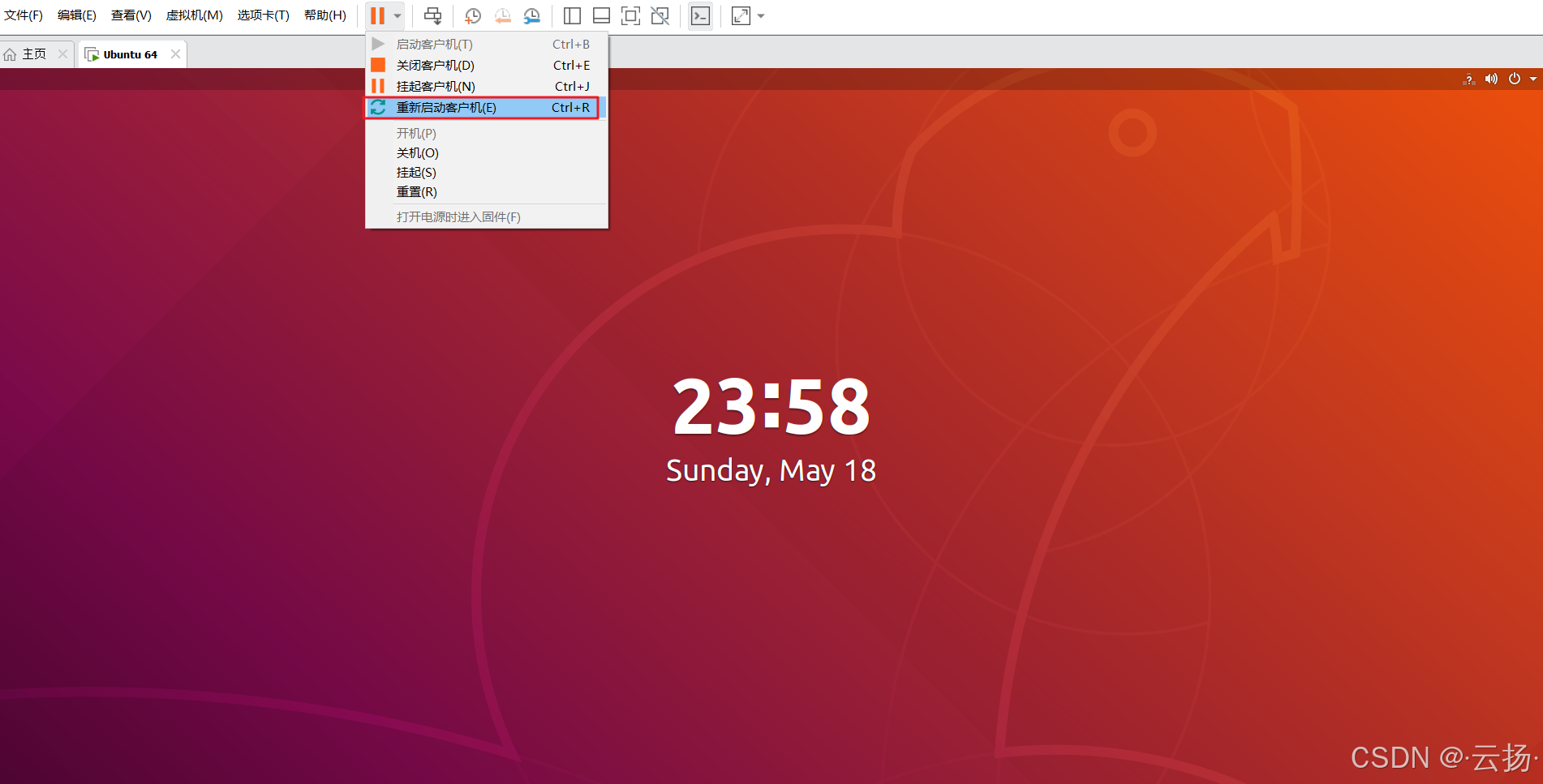Toggle the console view icon
1543x784 pixels.
click(x=700, y=15)
